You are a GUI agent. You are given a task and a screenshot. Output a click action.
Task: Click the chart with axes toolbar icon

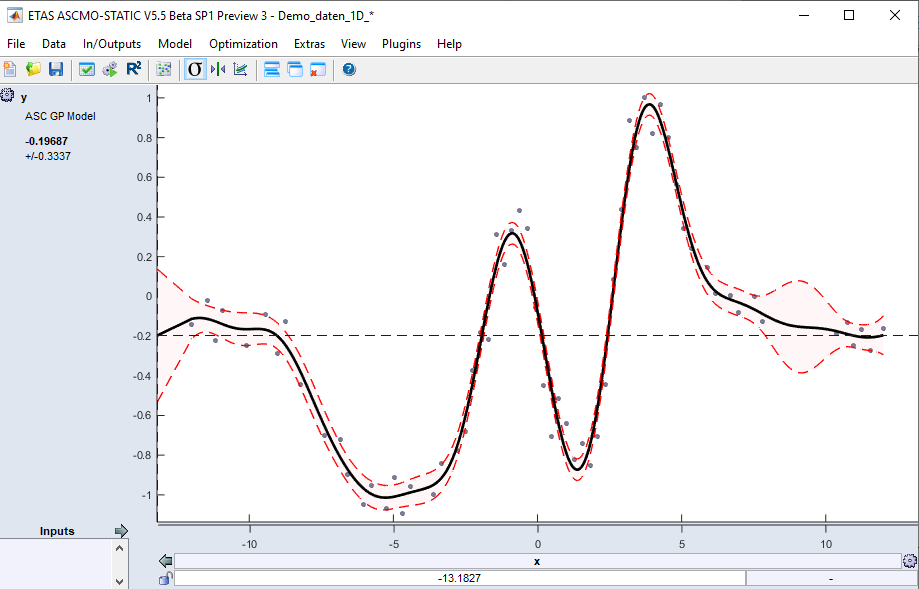coord(240,70)
